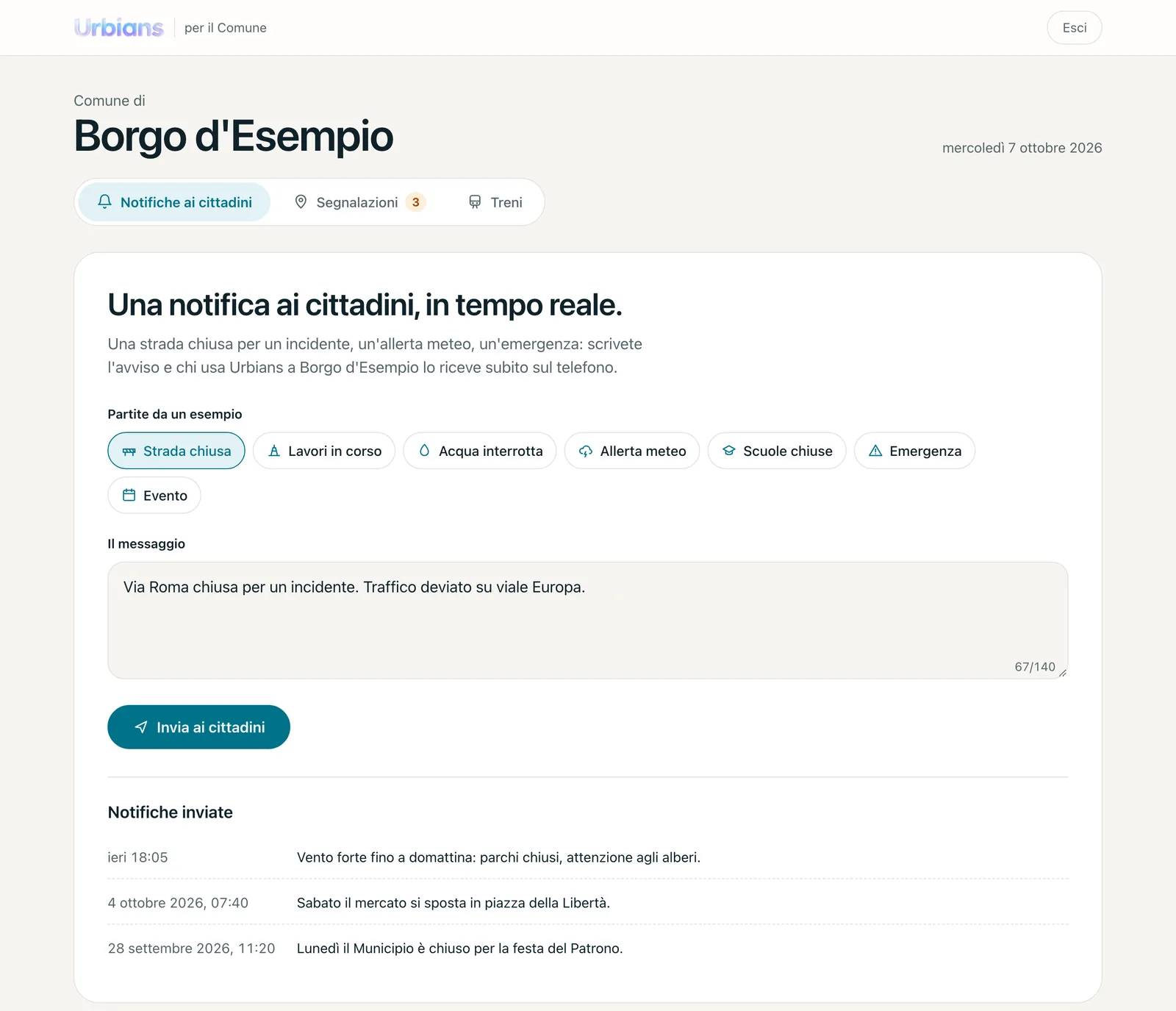1176x1011 pixels.
Task: Click the calendar icon in Evento chip
Action: coord(129,496)
